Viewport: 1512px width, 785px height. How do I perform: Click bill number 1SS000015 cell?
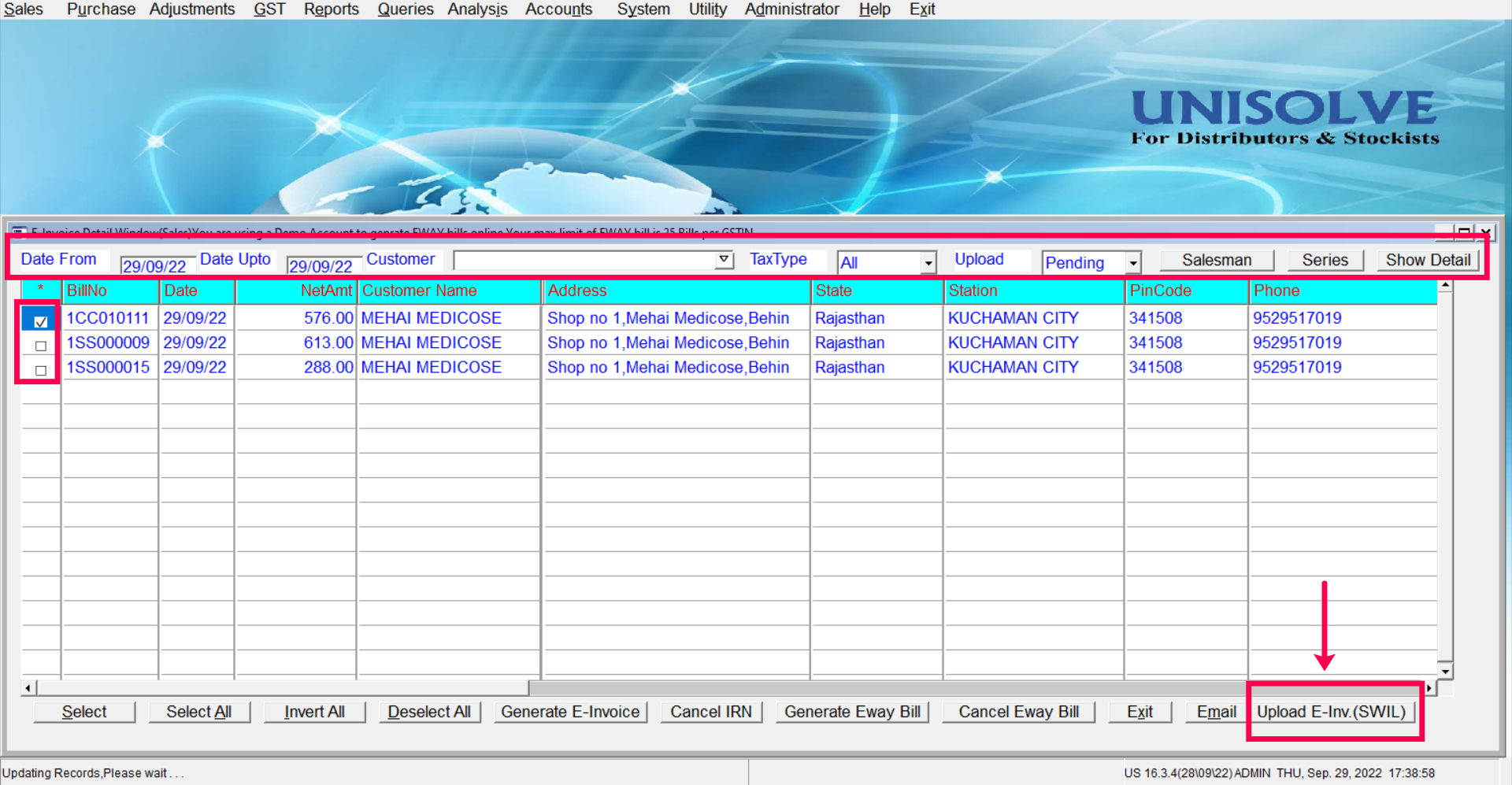coord(110,367)
